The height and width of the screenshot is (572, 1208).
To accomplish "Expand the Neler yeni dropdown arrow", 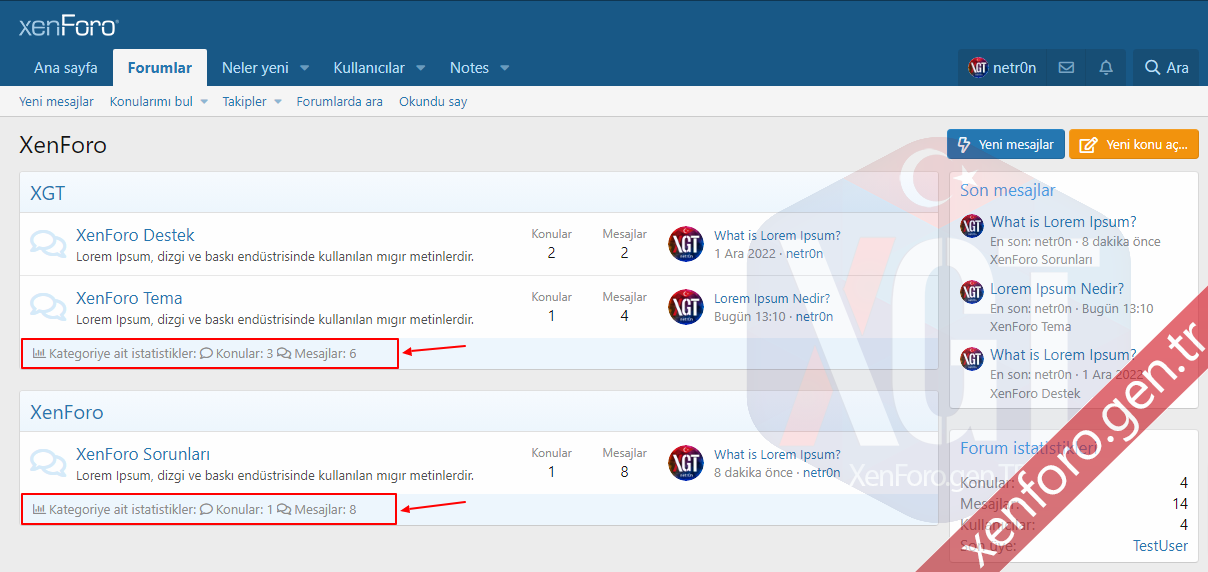I will pos(305,68).
